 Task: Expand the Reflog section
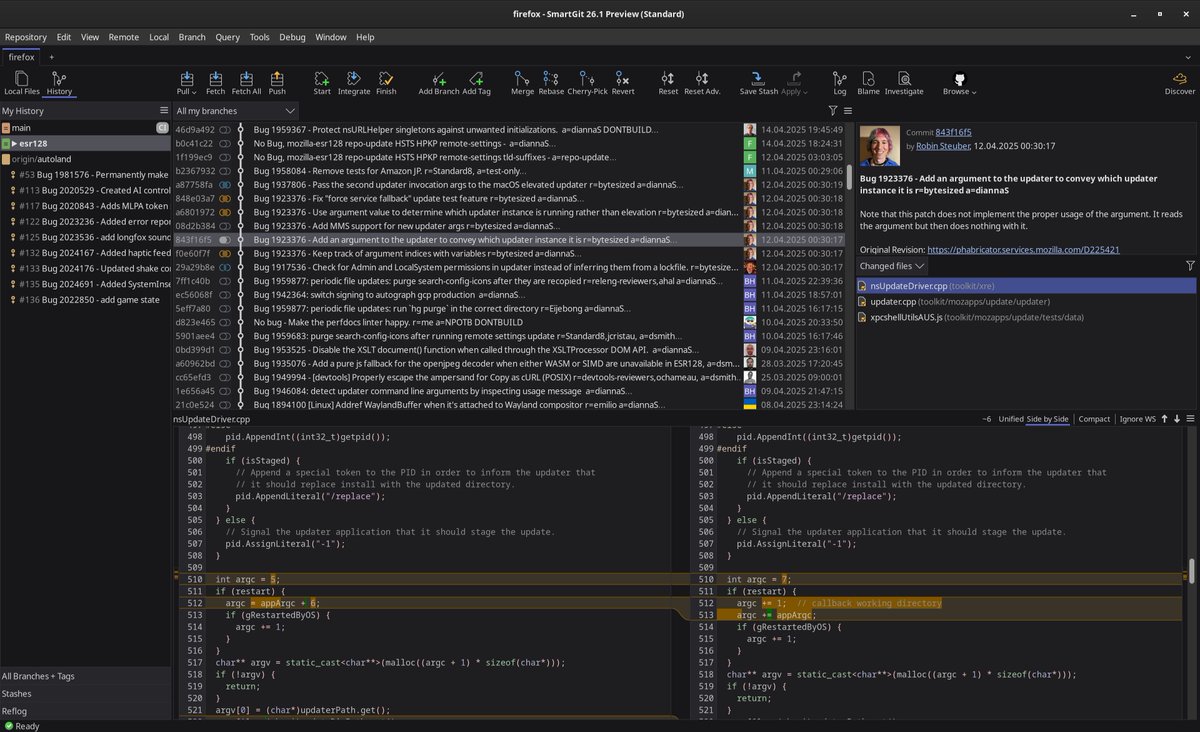click(x=85, y=710)
